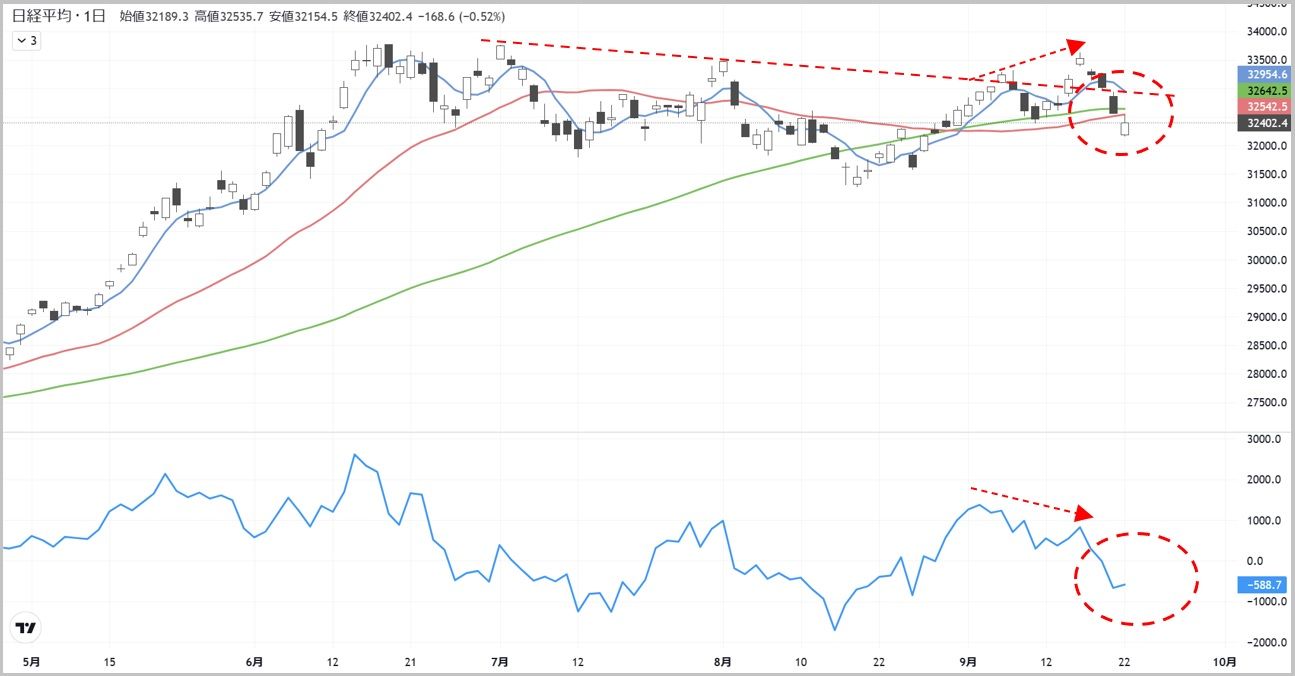Click the 10月 label on the time axis
The width and height of the screenshot is (1295, 676).
(1224, 662)
